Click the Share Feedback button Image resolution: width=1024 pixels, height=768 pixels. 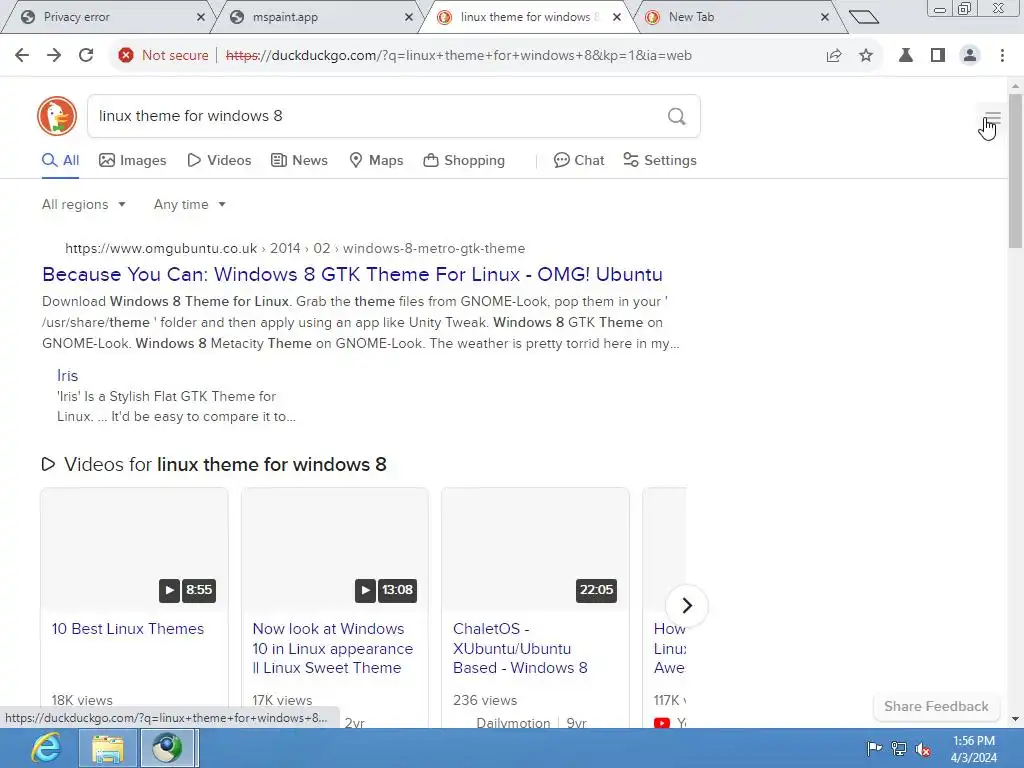click(x=936, y=707)
